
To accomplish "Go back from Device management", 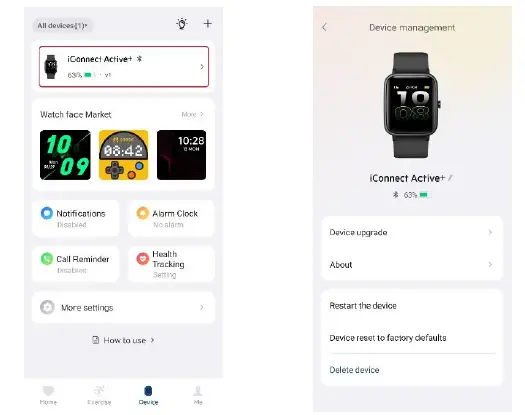I will [324, 27].
